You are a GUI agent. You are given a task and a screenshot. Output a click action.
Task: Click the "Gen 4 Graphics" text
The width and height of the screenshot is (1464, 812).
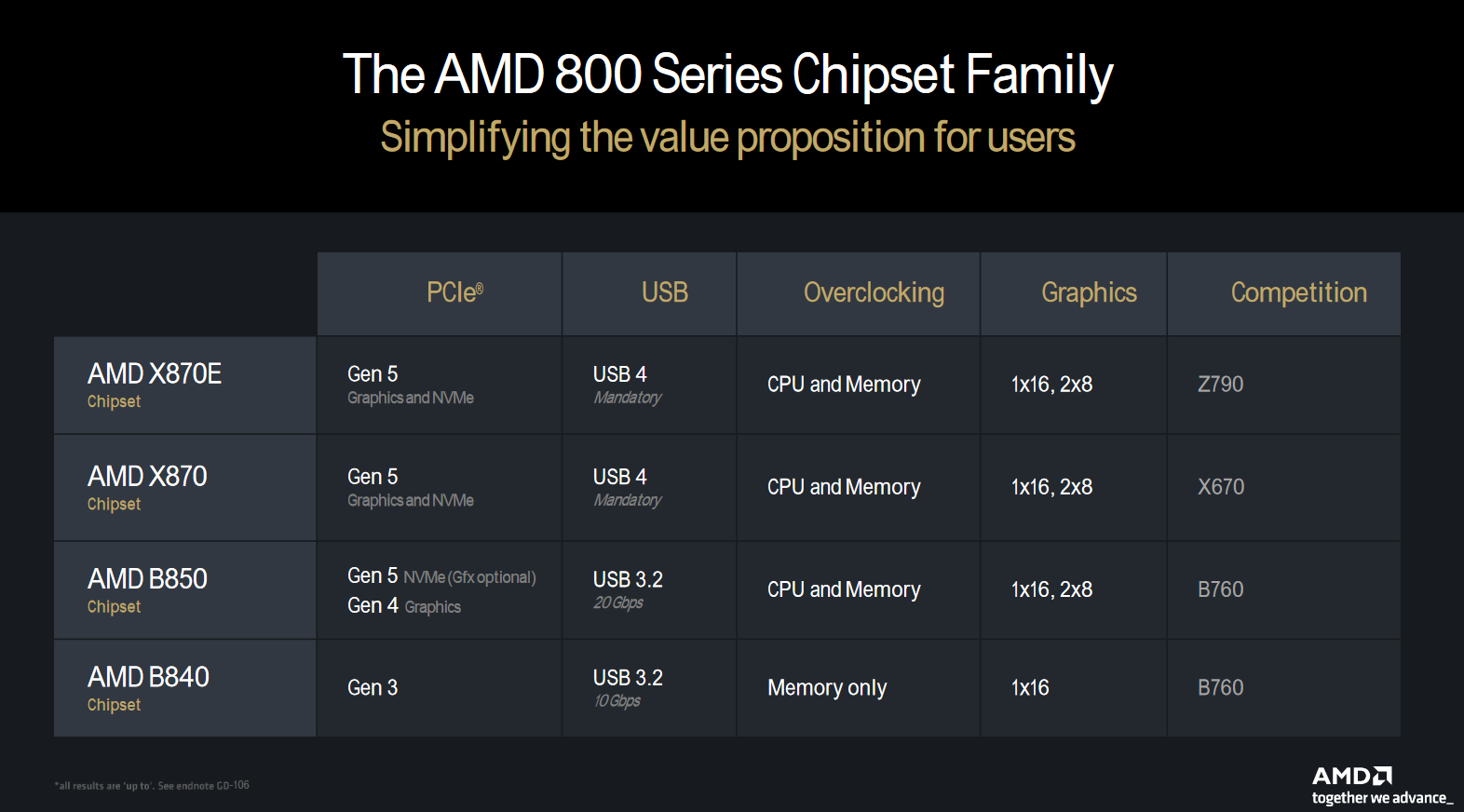tap(404, 606)
